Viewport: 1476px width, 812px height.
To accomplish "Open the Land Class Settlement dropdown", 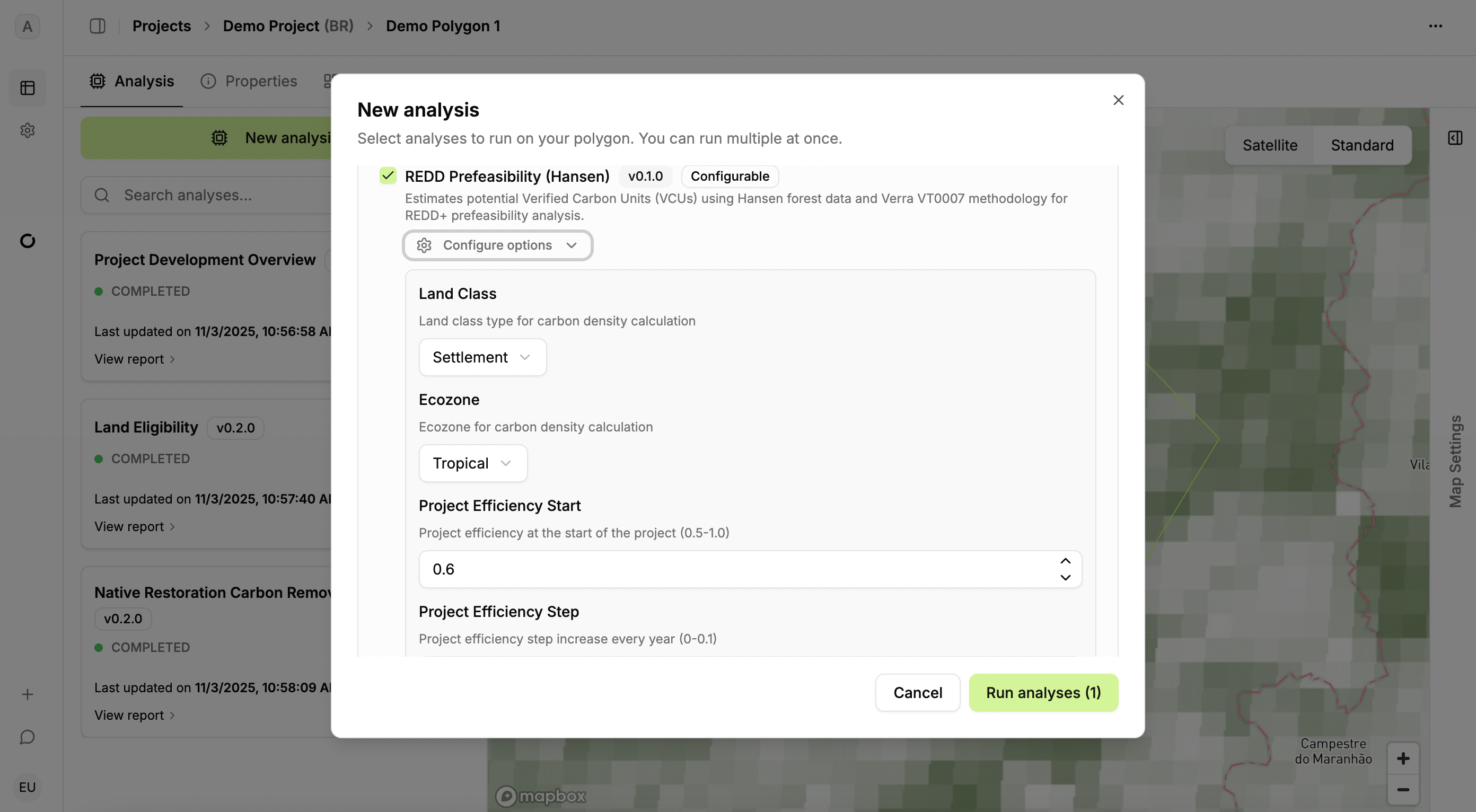I will coord(482,357).
